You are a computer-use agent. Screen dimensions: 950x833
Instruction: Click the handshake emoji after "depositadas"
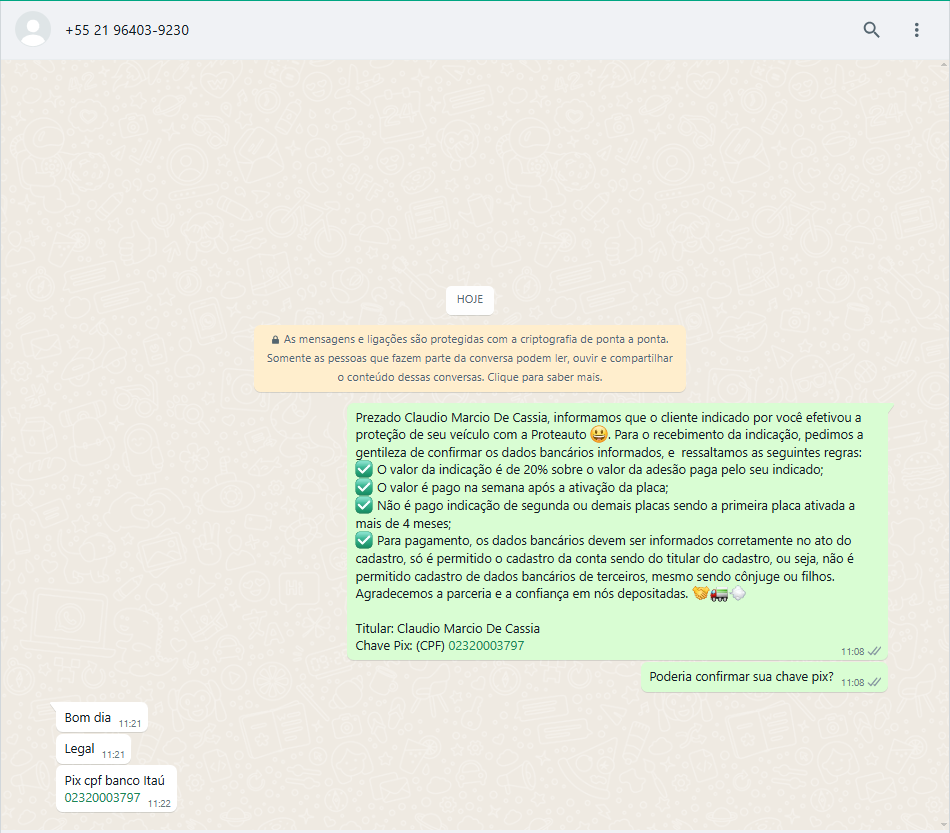coord(701,594)
